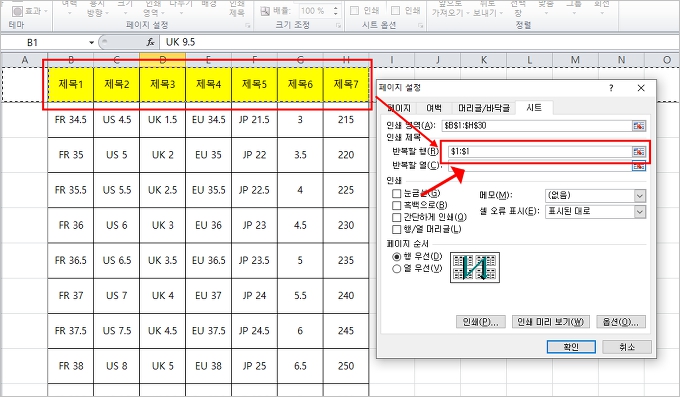Open the Name Box dropdown arrow
The image size is (680, 397).
(91, 43)
